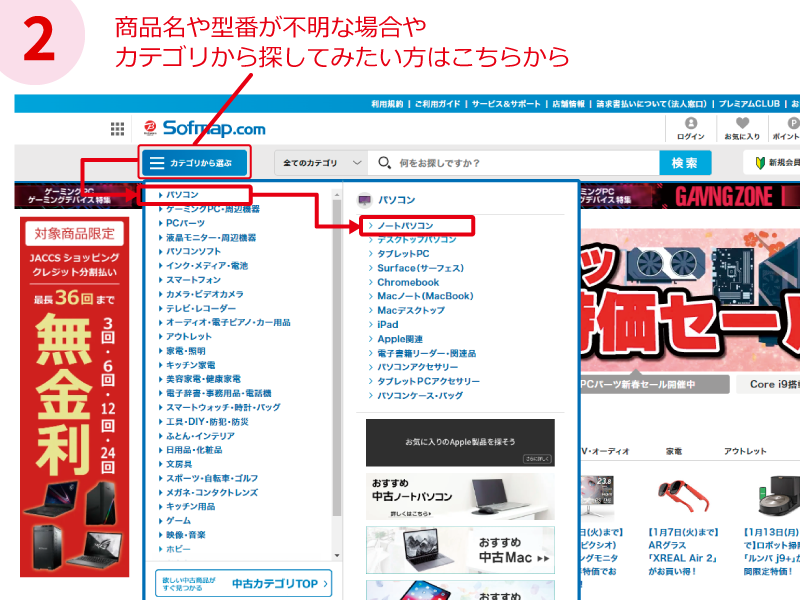
Task: Click the 新規会員 beginner mark icon
Action: coord(760,163)
